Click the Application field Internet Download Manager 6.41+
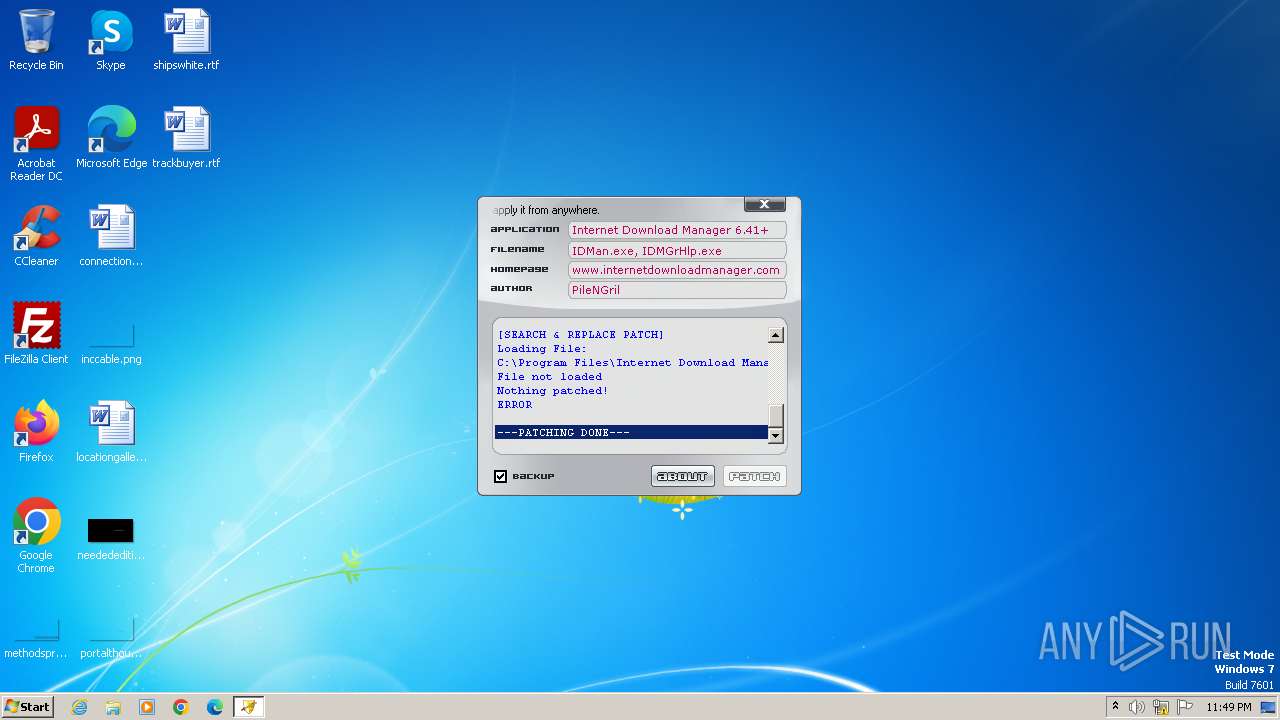1280x720 pixels. [677, 230]
